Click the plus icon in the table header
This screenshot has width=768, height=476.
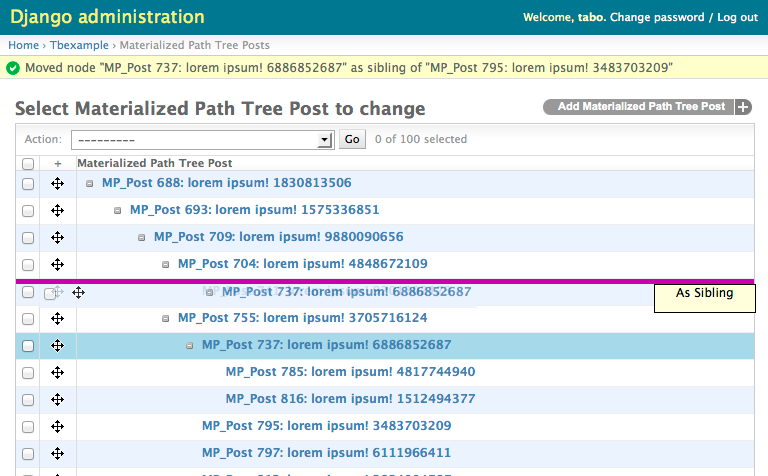(58, 163)
